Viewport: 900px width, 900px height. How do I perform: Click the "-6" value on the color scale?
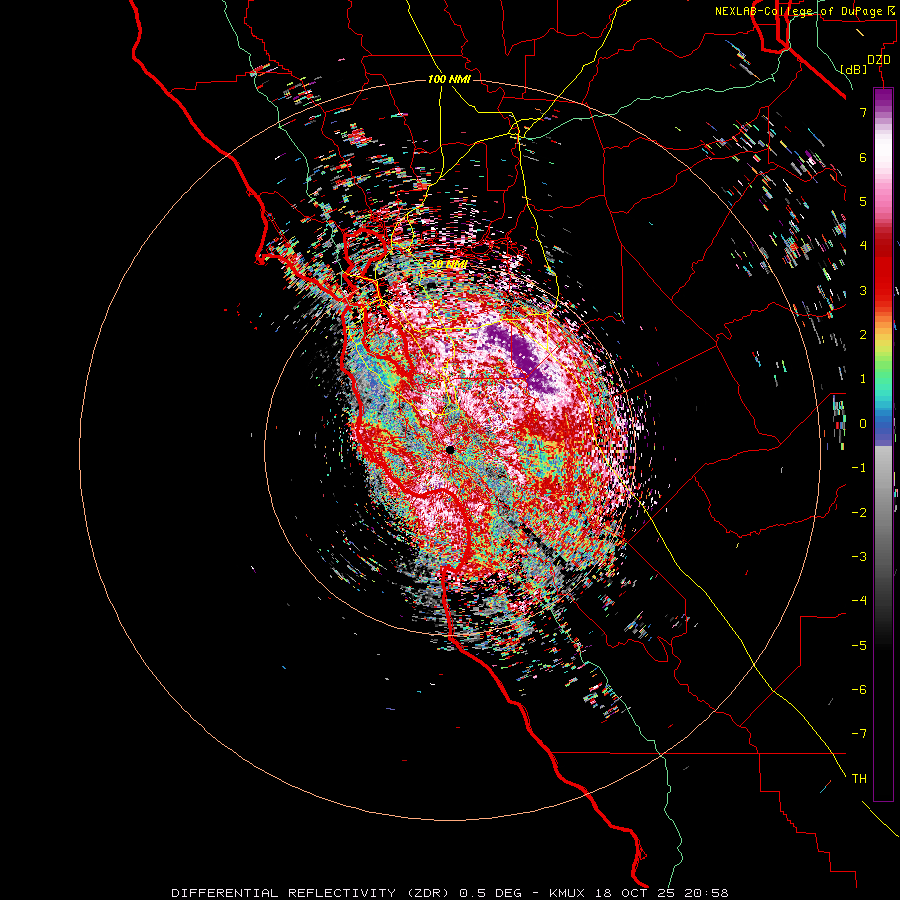point(859,690)
